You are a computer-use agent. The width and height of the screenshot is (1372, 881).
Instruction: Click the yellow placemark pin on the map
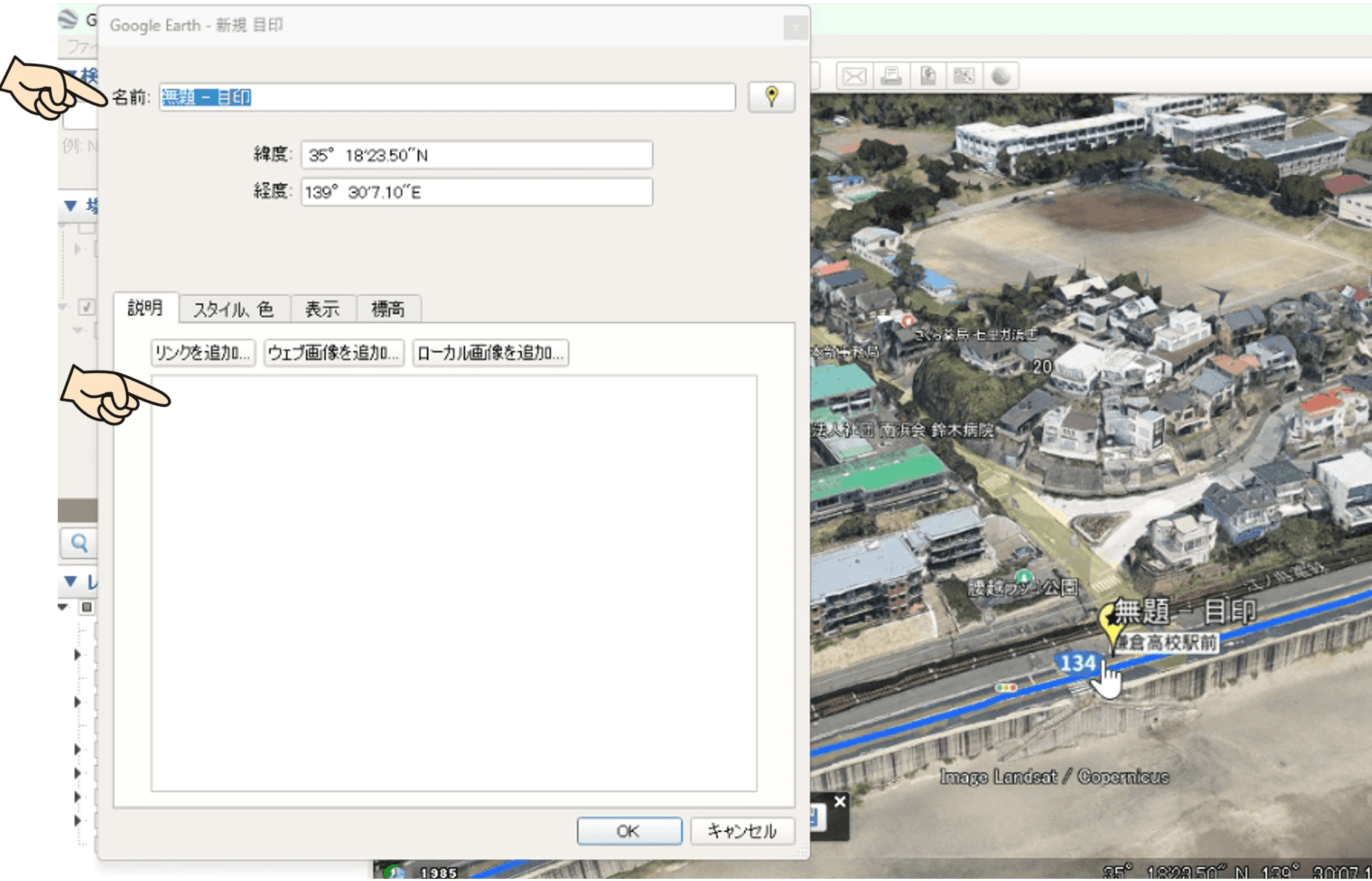pos(1109,624)
